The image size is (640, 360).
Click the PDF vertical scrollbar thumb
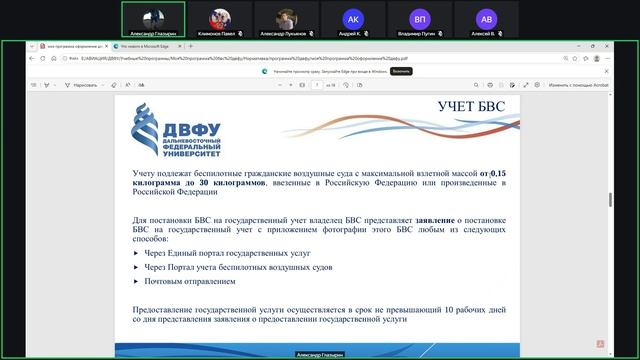610,200
